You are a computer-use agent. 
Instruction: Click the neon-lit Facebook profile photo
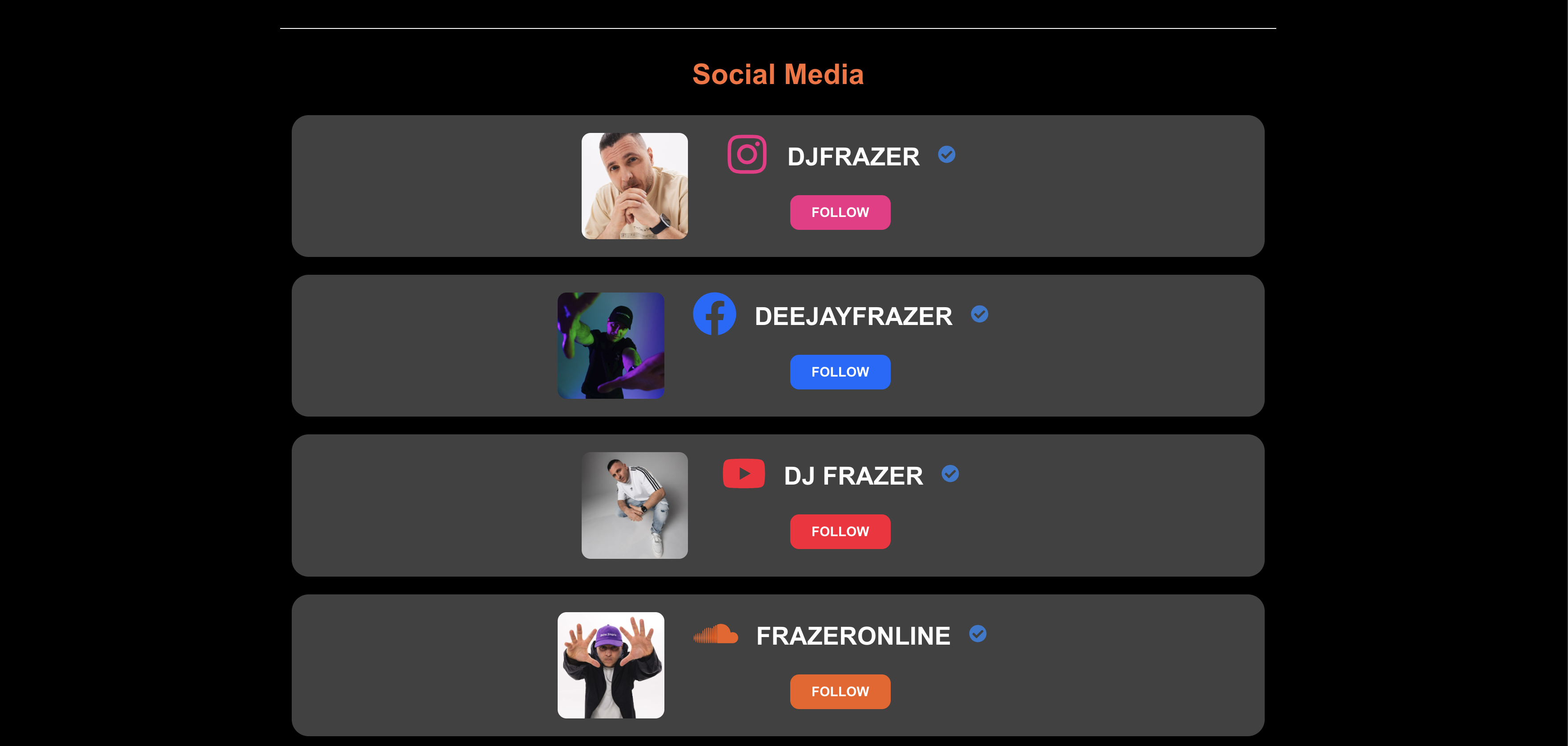pyautogui.click(x=611, y=345)
